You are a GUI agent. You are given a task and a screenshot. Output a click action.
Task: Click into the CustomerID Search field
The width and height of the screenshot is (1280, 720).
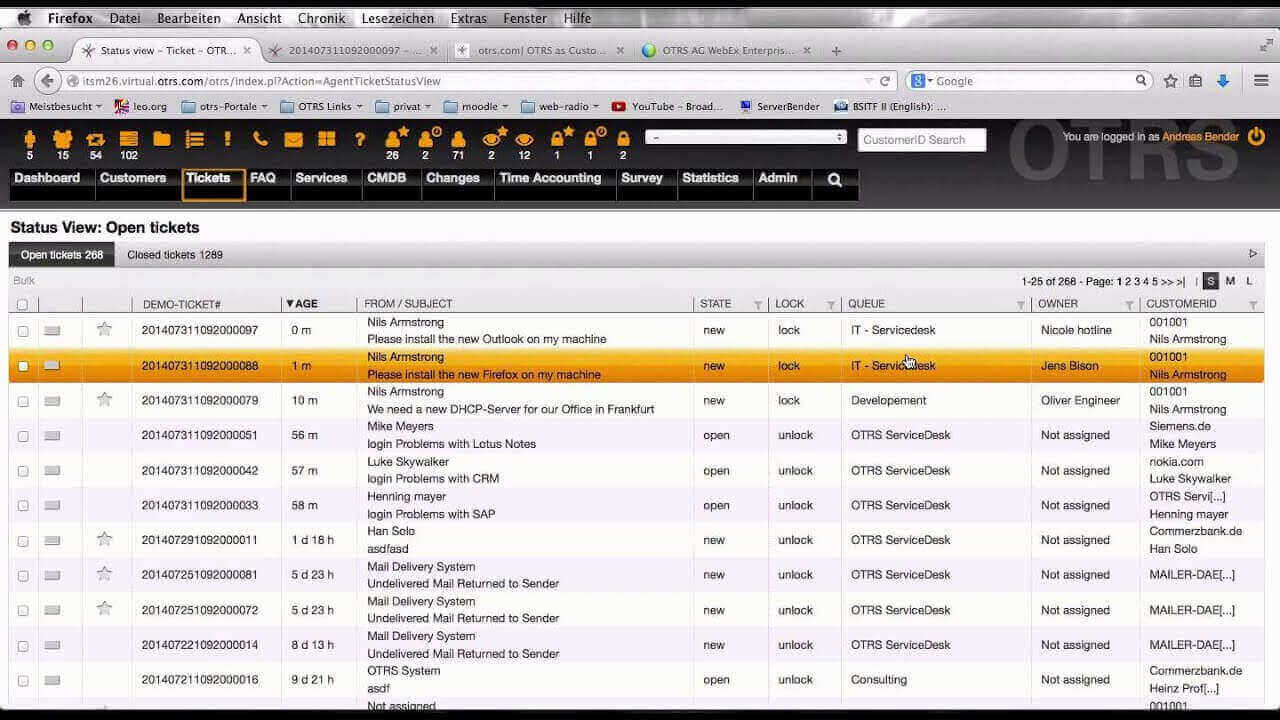coord(921,140)
